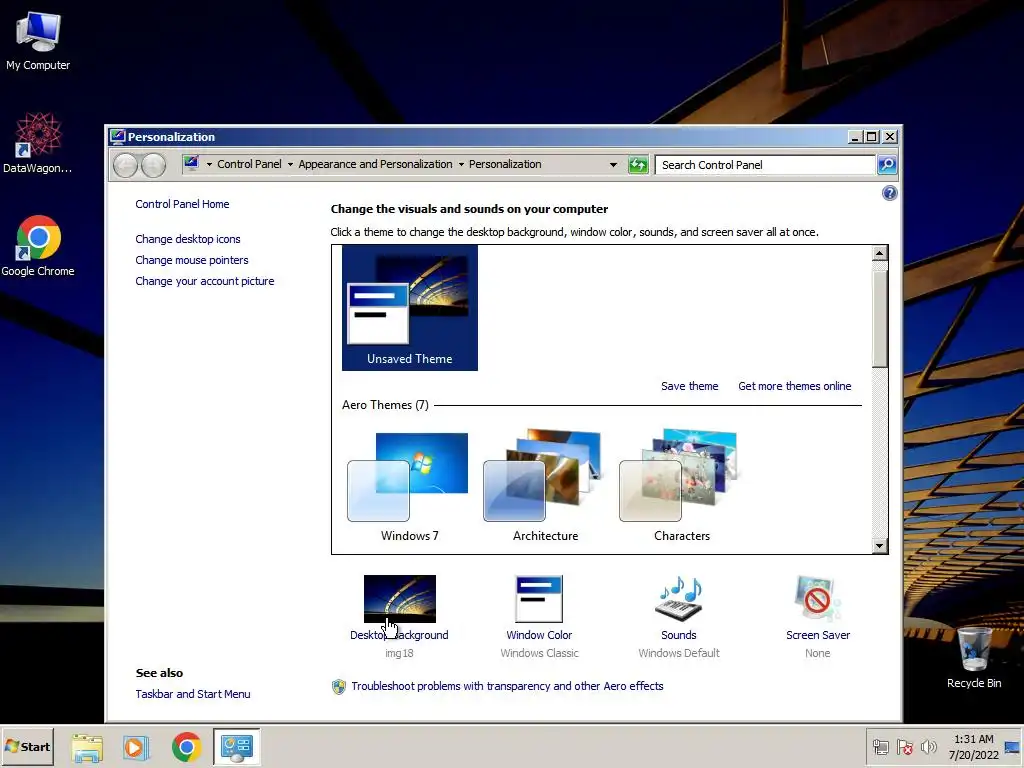The width and height of the screenshot is (1024, 768).
Task: Click Control Panel breadcrumb segment
Action: [x=249, y=165]
